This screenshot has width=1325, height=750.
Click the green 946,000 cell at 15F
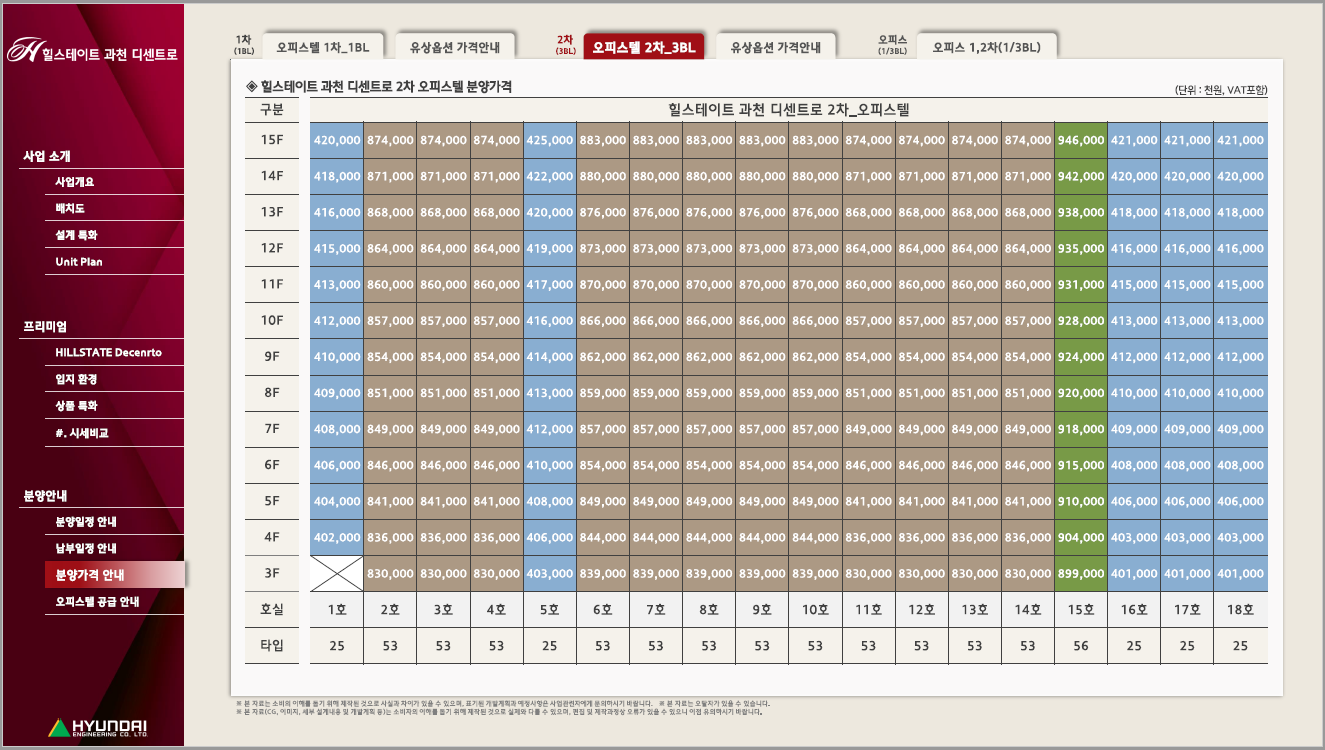pyautogui.click(x=1081, y=140)
